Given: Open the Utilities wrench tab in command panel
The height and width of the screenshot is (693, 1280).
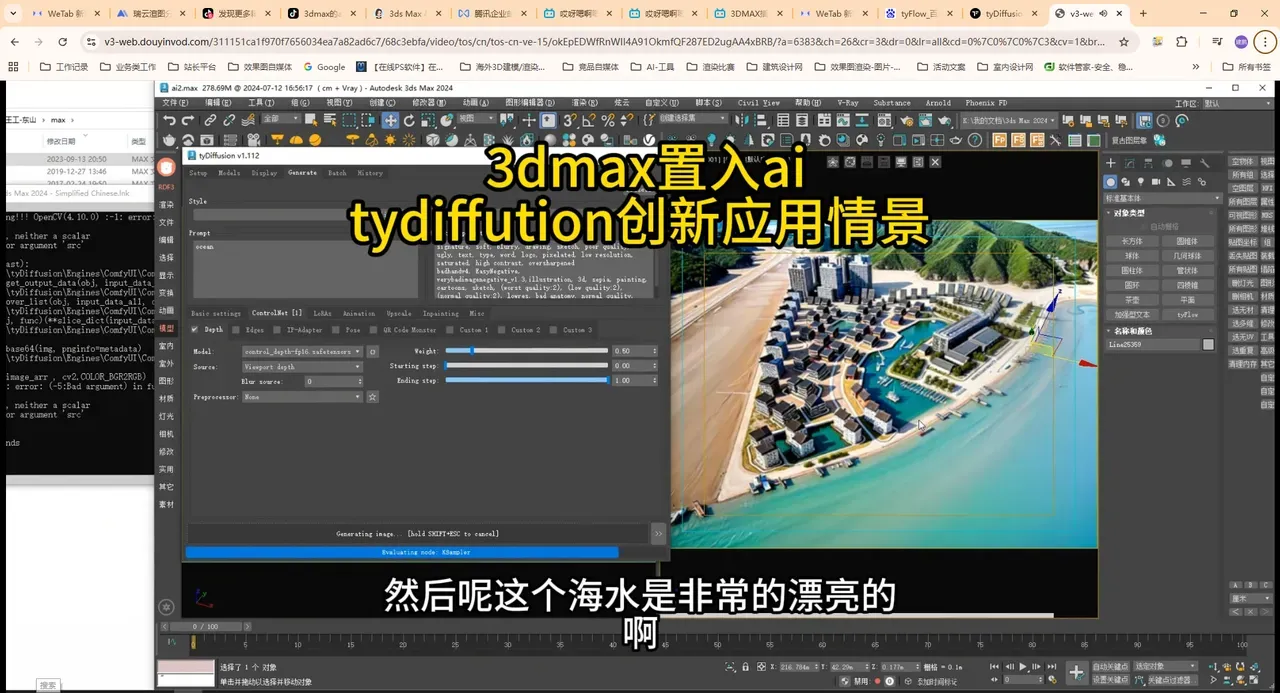Looking at the screenshot, I should coord(1205,162).
